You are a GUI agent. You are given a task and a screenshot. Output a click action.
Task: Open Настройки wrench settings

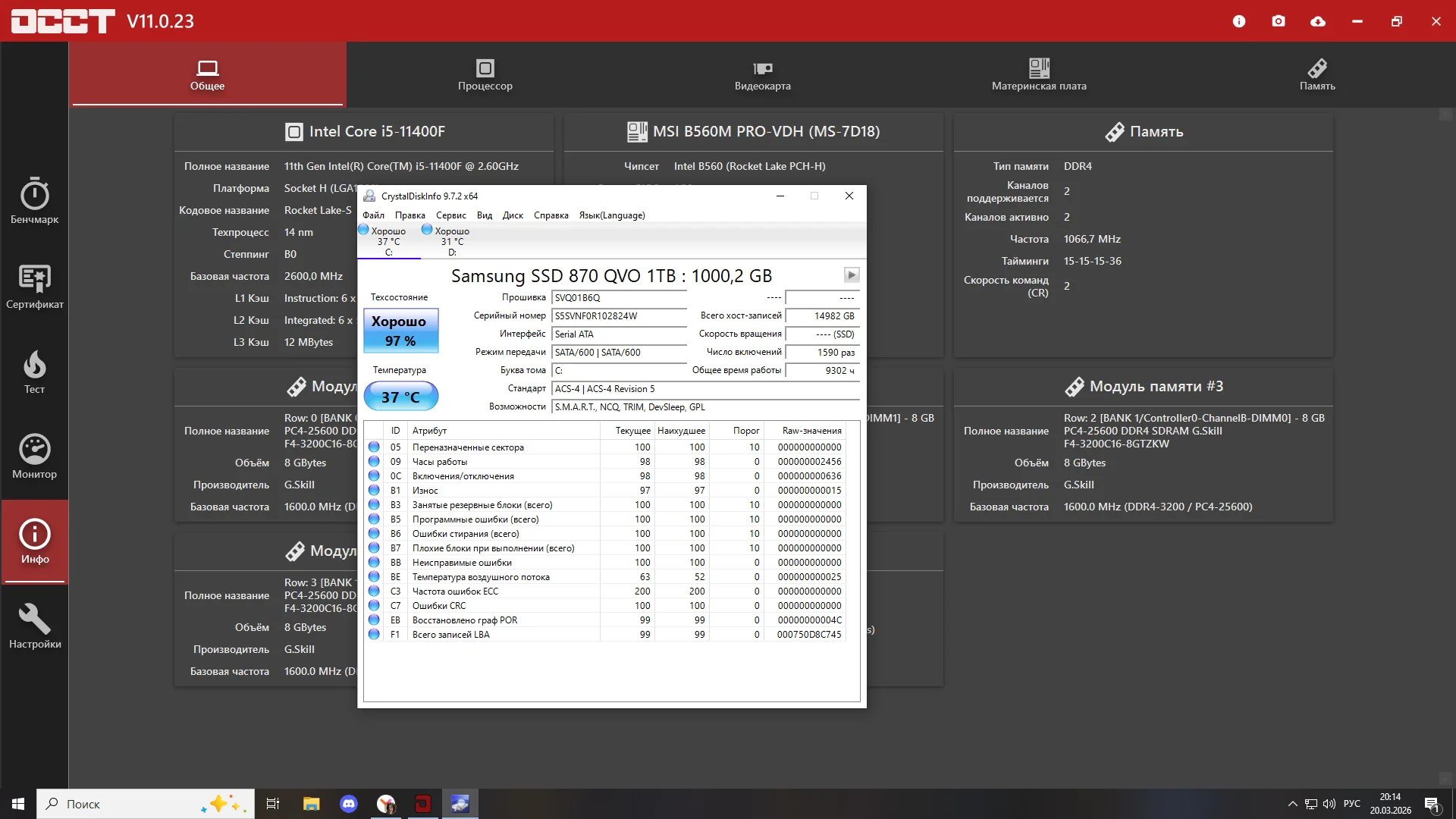click(x=34, y=626)
